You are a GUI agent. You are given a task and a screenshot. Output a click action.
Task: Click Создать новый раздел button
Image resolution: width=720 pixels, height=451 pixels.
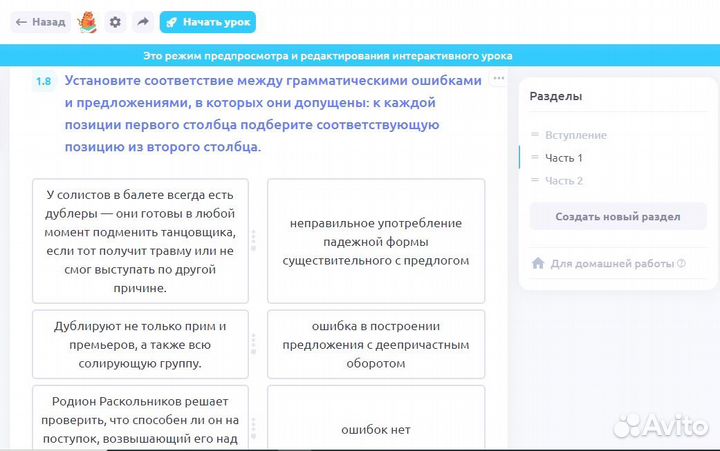(618, 216)
